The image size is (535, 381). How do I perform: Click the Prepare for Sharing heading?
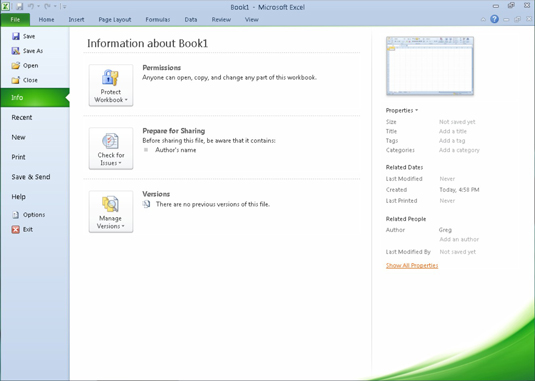(x=174, y=131)
